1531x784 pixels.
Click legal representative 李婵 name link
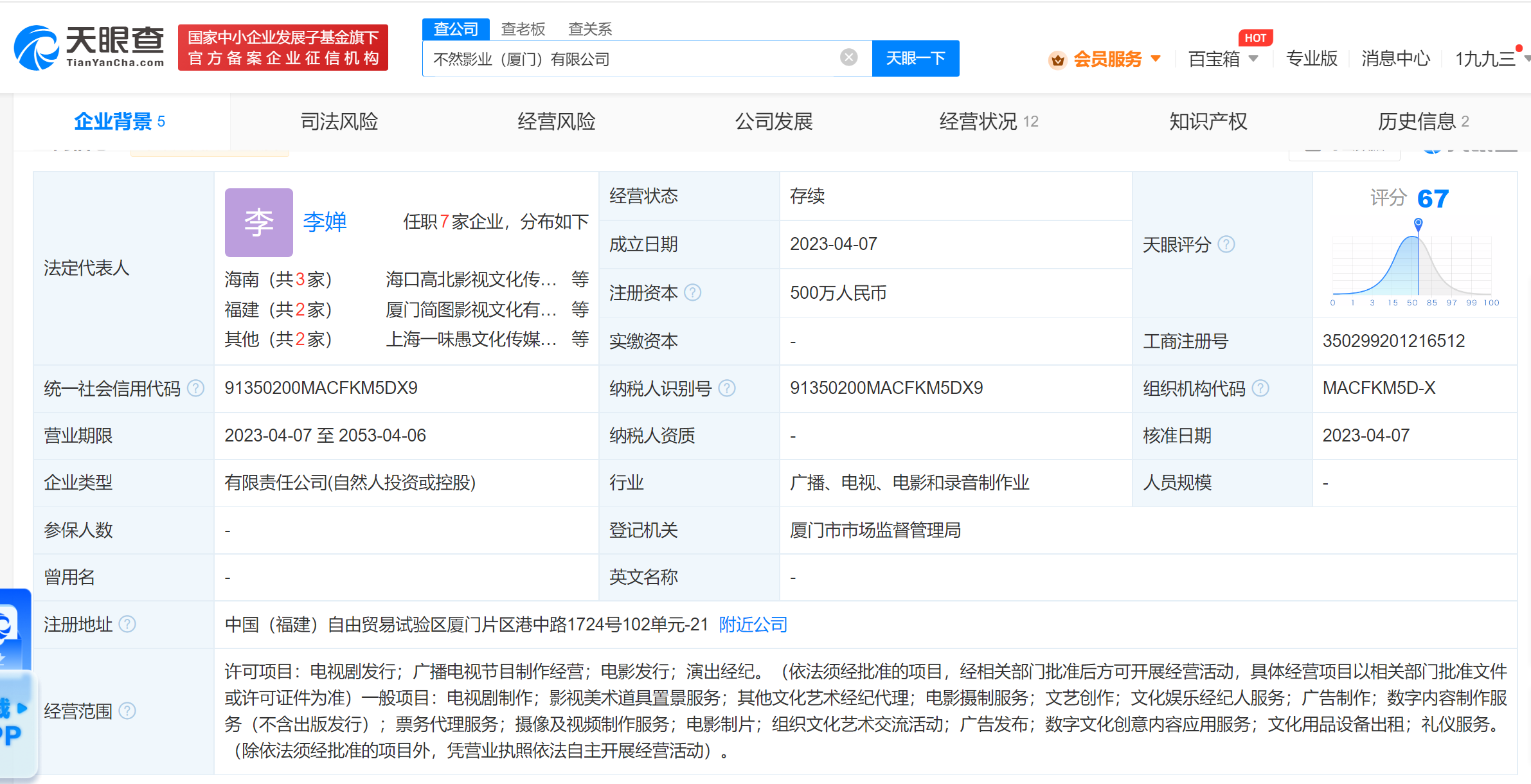(x=324, y=222)
